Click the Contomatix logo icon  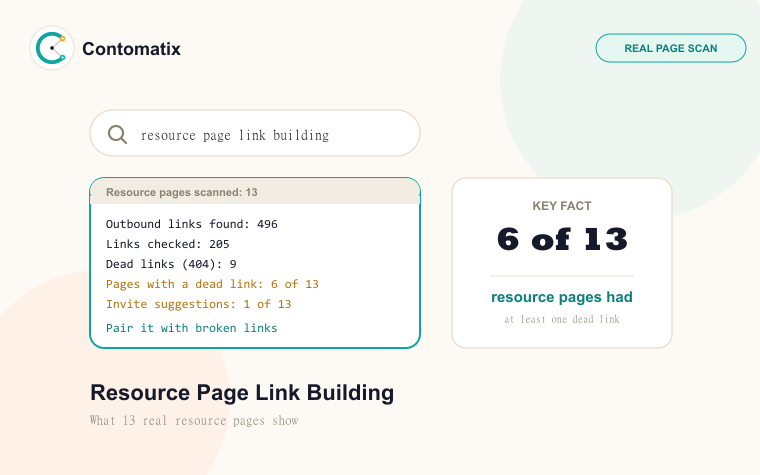(x=52, y=48)
